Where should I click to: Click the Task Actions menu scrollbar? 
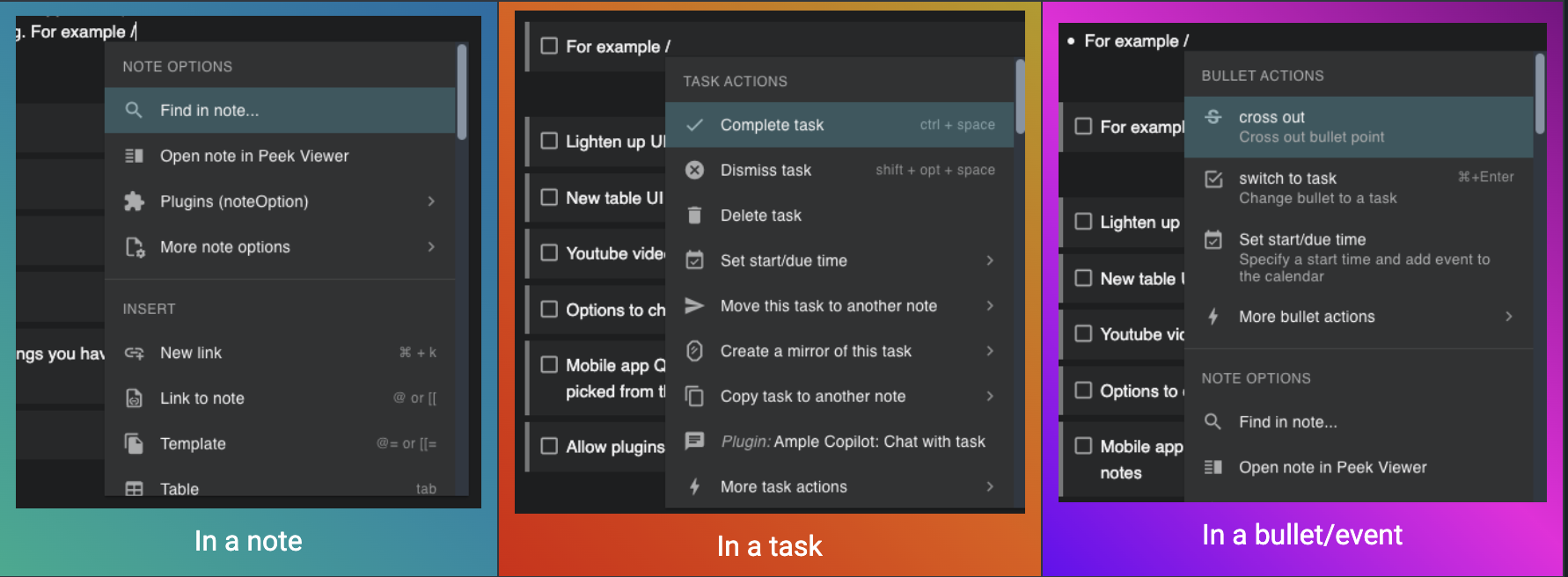(x=1020, y=95)
